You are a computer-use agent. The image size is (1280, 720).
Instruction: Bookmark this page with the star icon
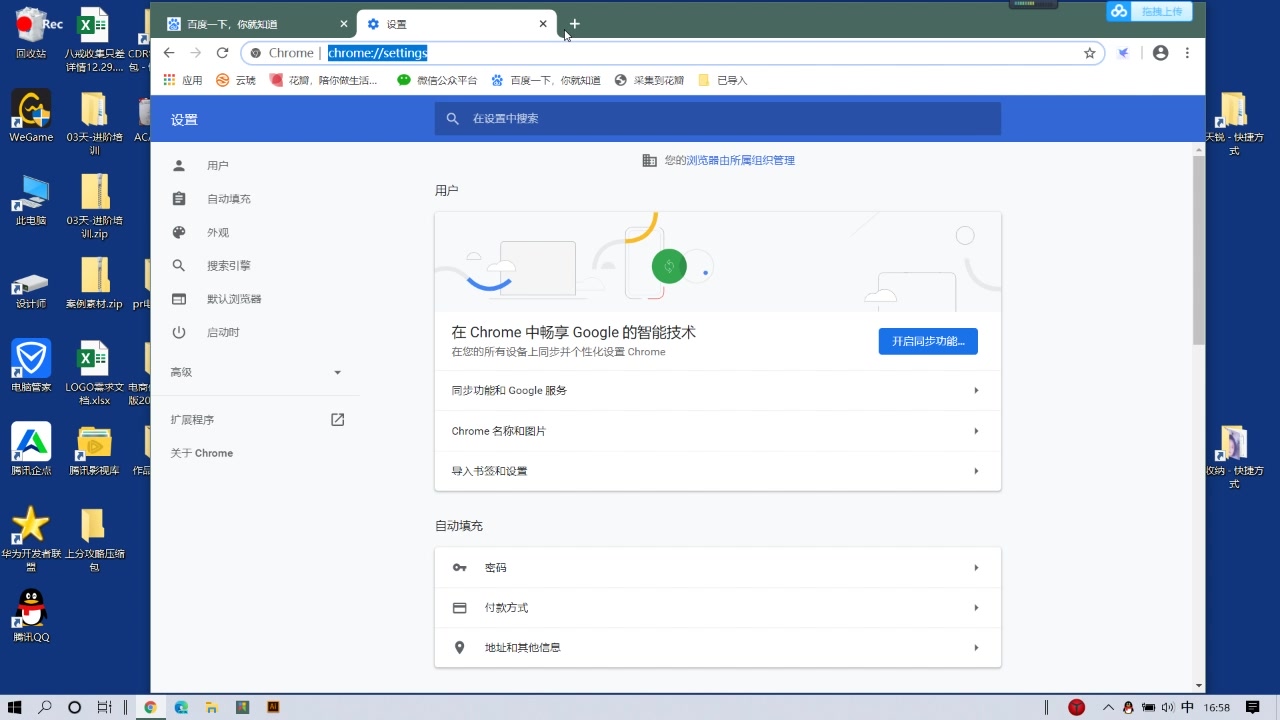[x=1090, y=53]
